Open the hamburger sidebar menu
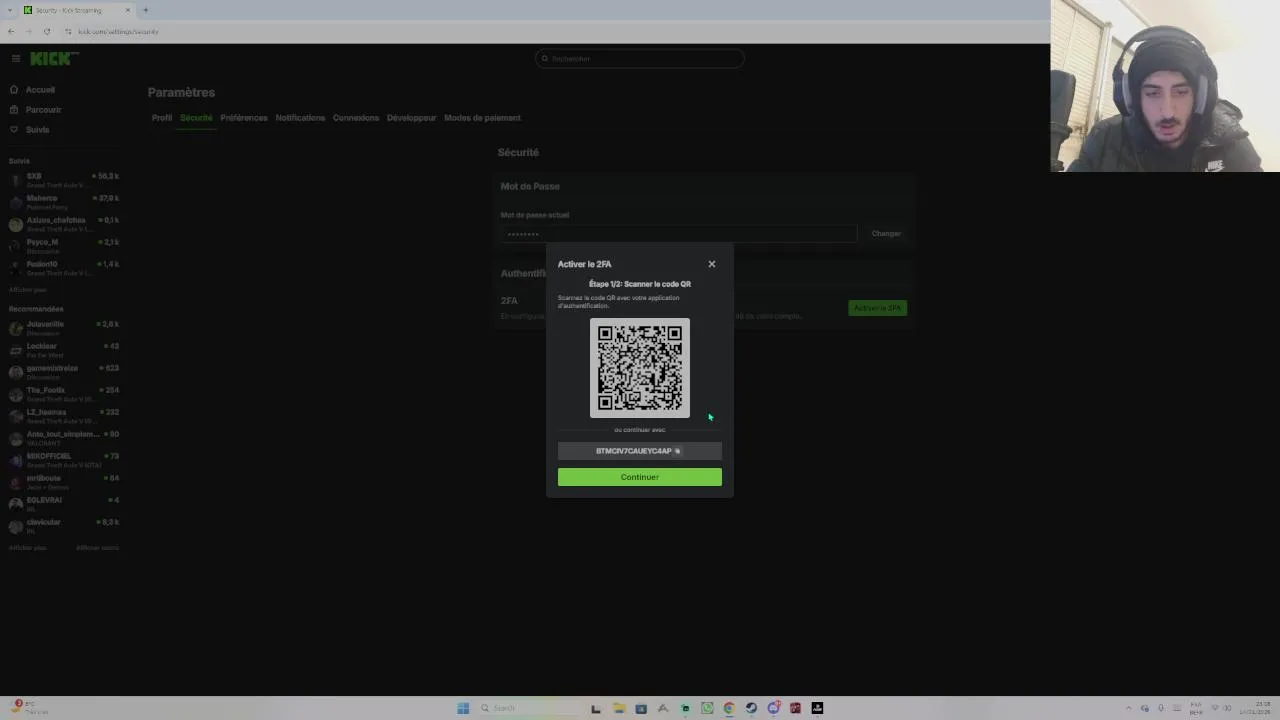1280x720 pixels. 15,59
